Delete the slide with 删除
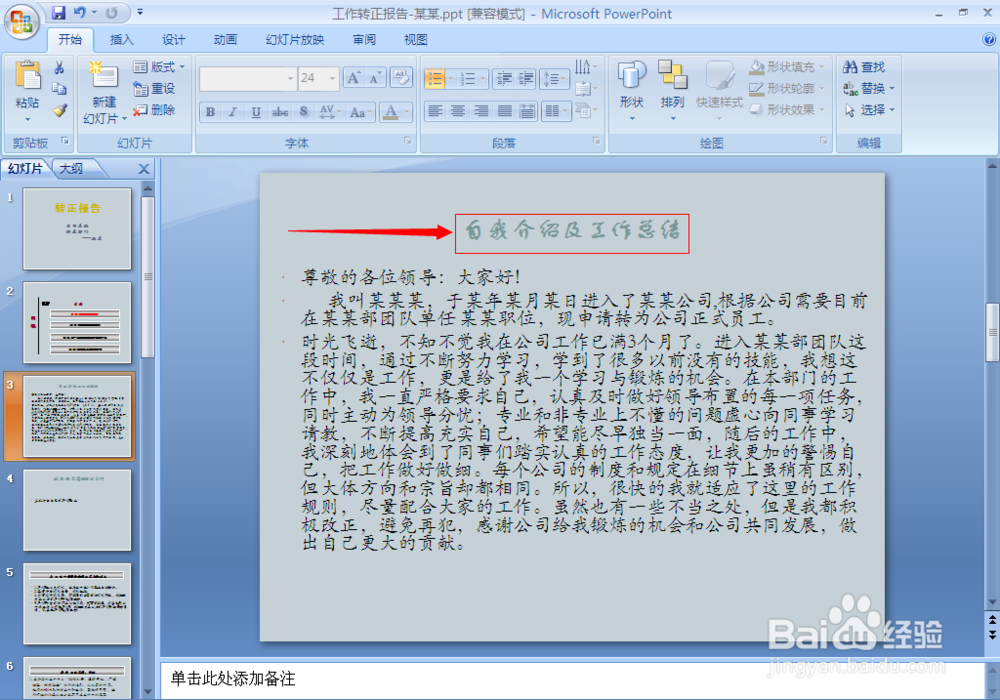 tap(154, 110)
